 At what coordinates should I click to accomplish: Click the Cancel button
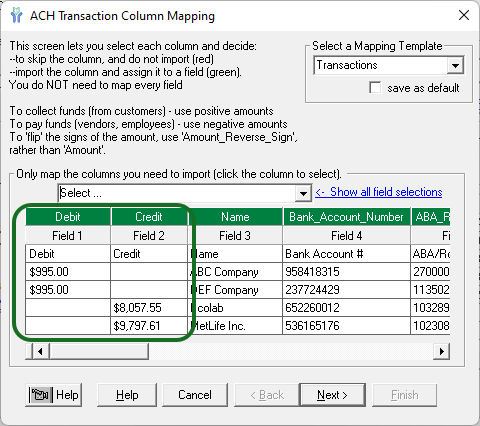(x=195, y=395)
